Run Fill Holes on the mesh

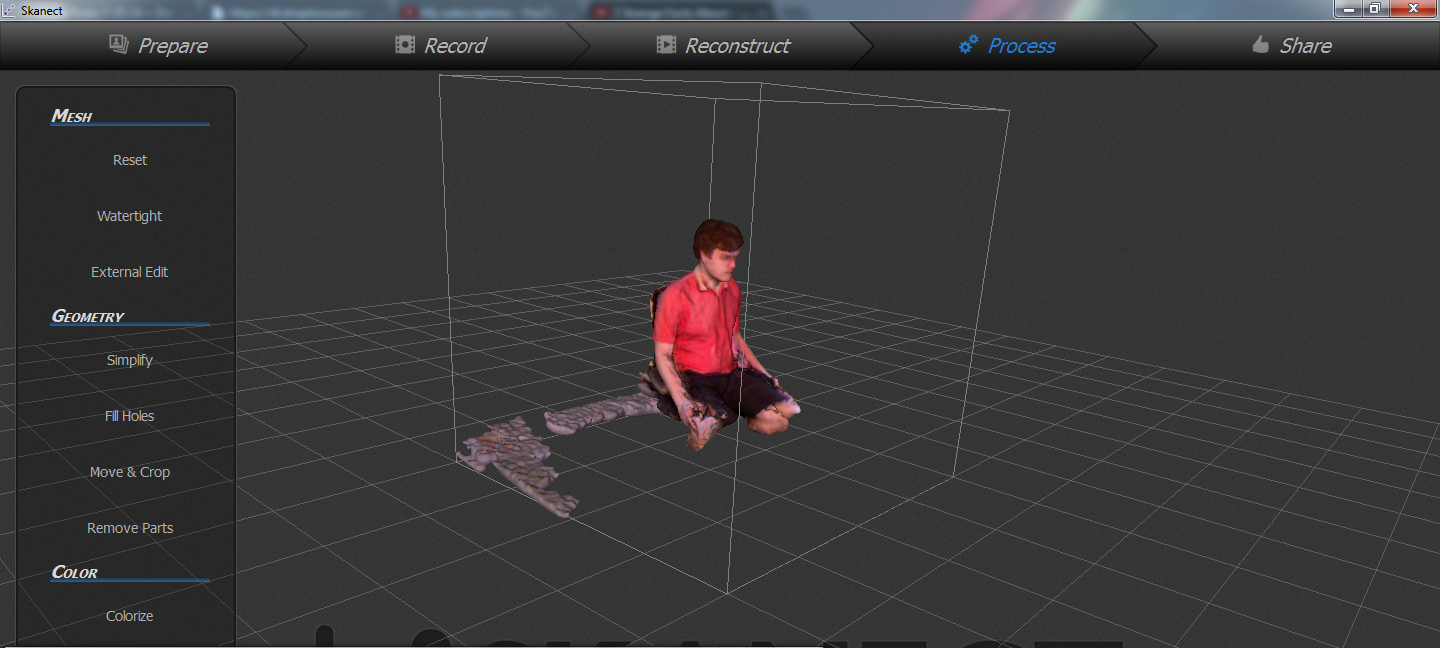point(129,415)
